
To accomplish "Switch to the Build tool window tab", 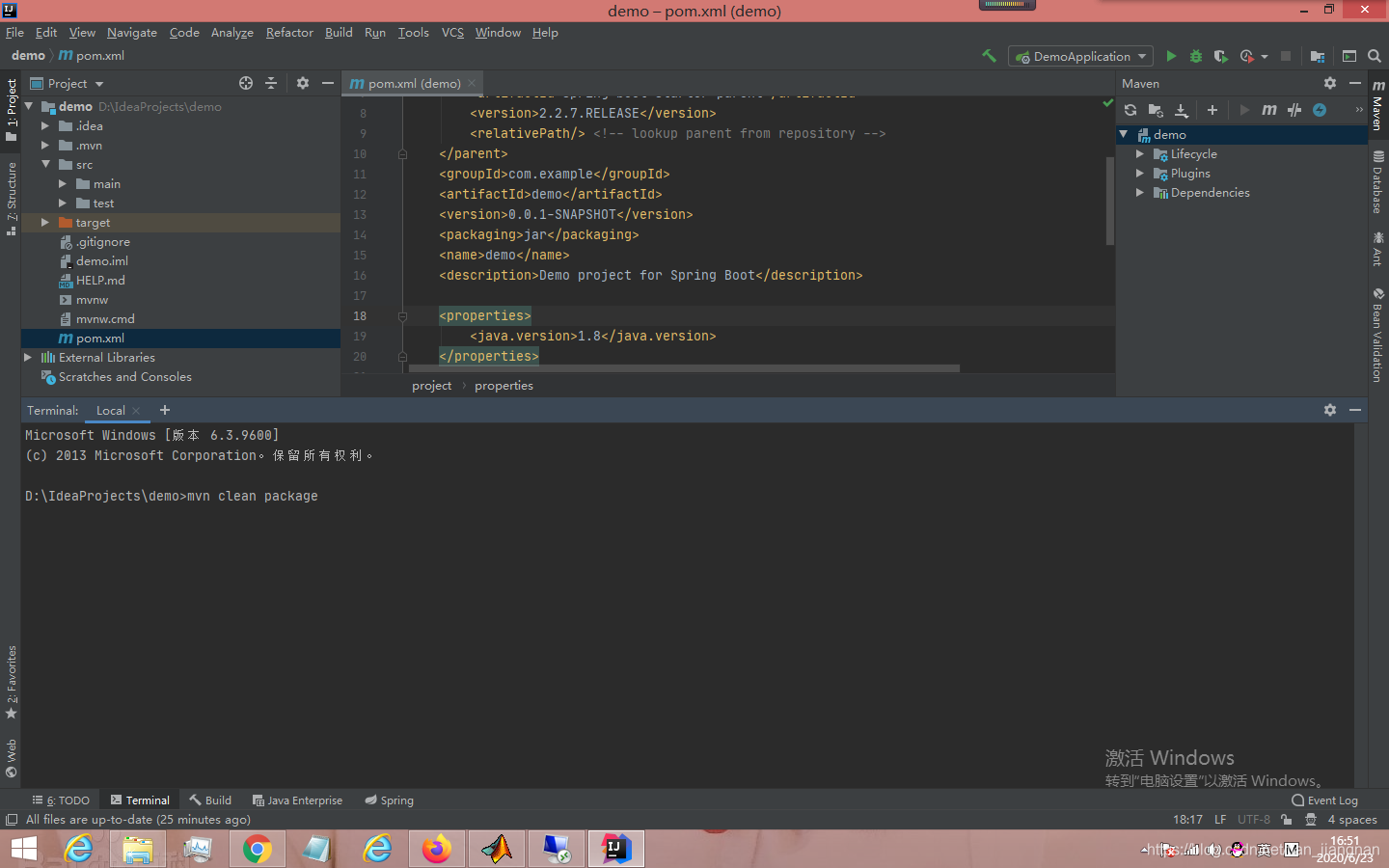I will 209,800.
